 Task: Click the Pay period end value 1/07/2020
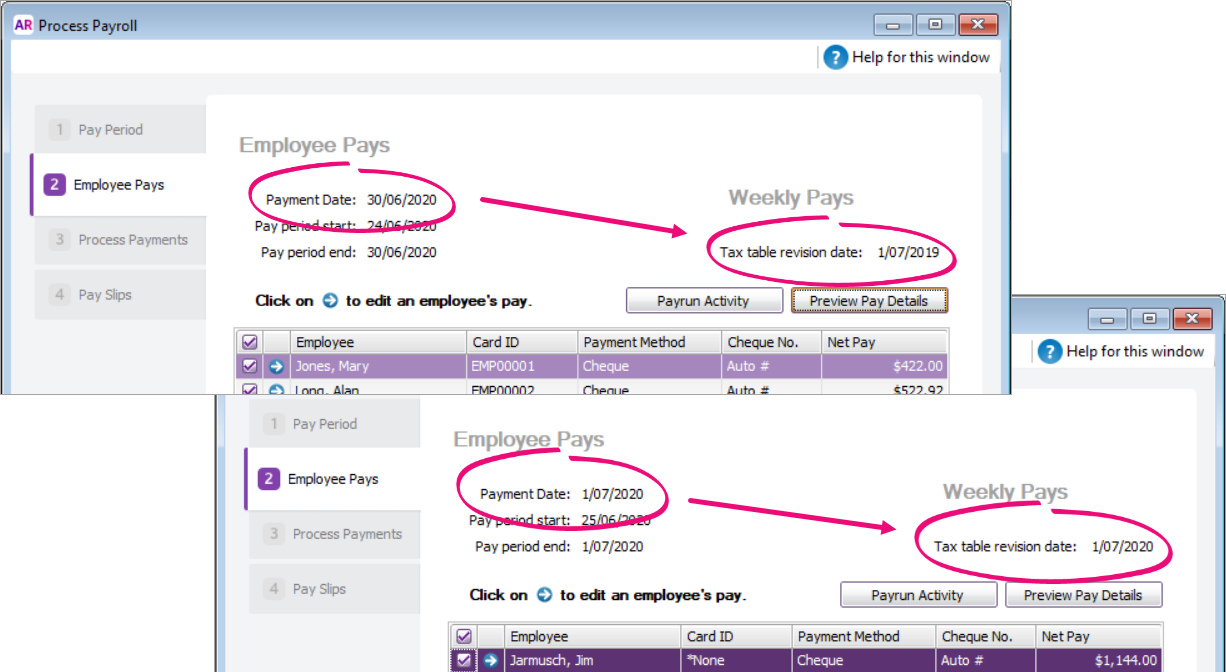pyautogui.click(x=612, y=547)
